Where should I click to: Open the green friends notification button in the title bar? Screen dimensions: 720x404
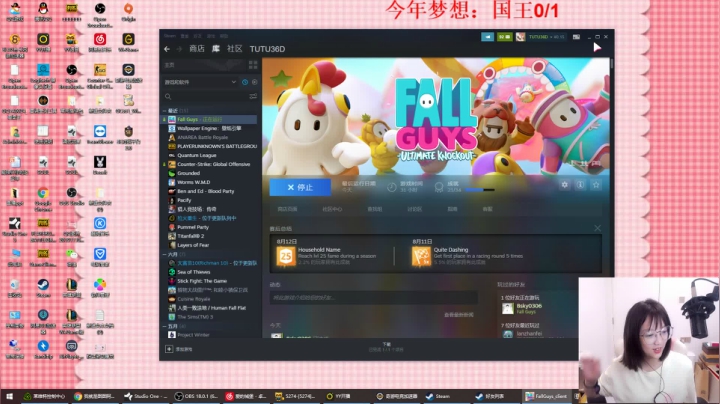(504, 37)
